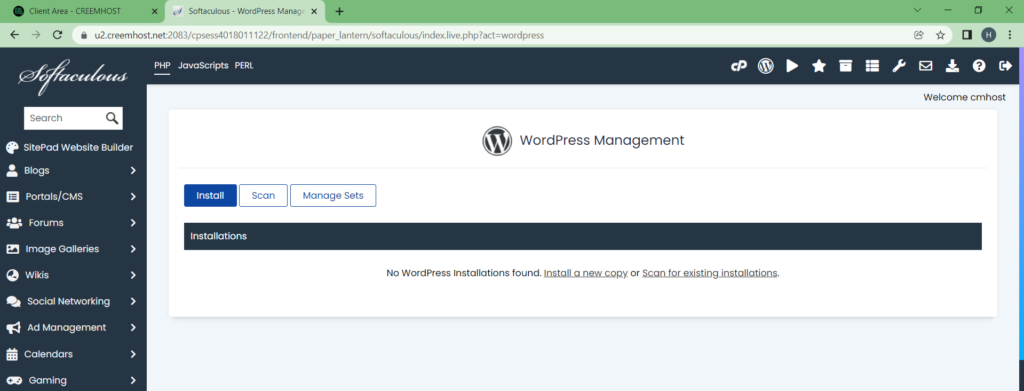Bookmark this page with the star
This screenshot has height=391, width=1024.
pyautogui.click(x=940, y=35)
